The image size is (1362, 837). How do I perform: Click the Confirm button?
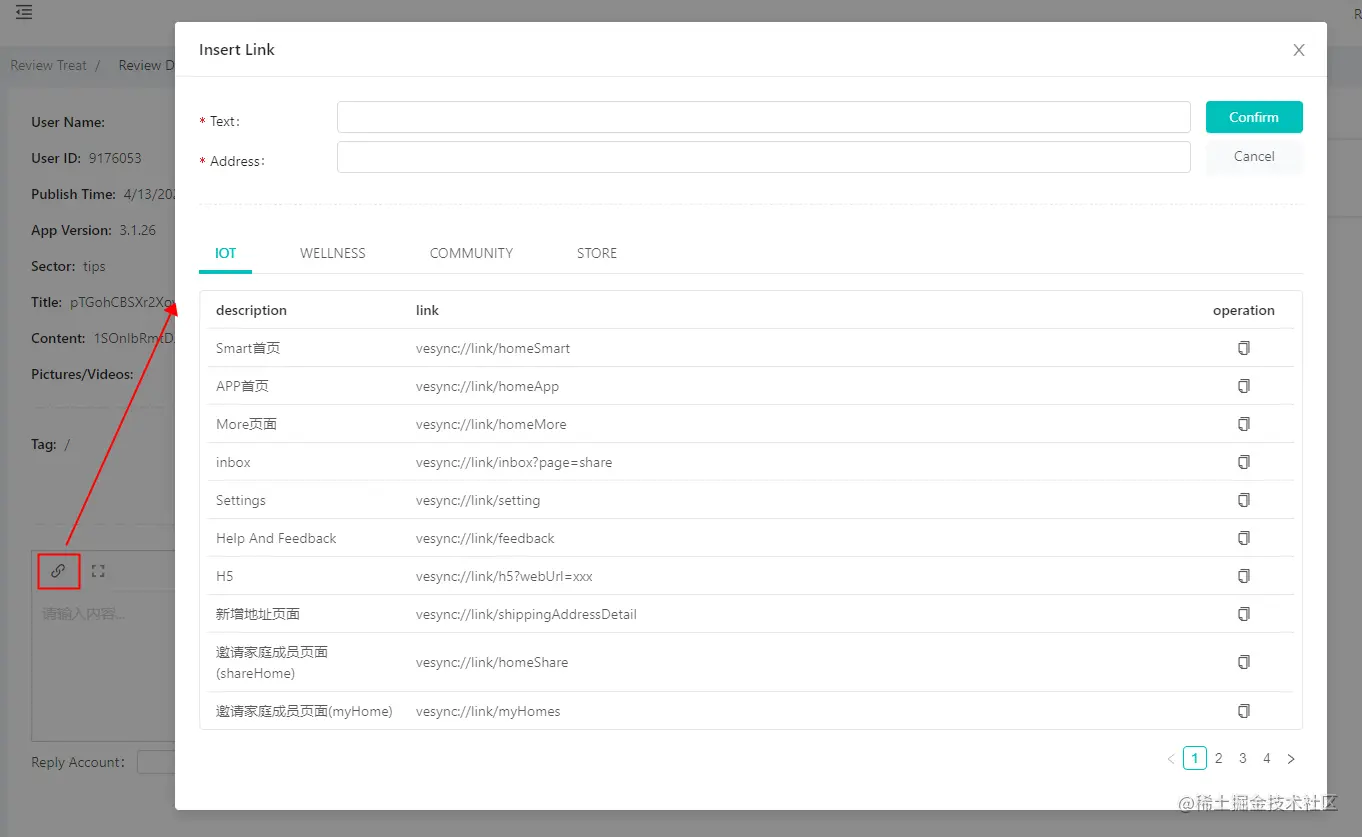pos(1253,116)
